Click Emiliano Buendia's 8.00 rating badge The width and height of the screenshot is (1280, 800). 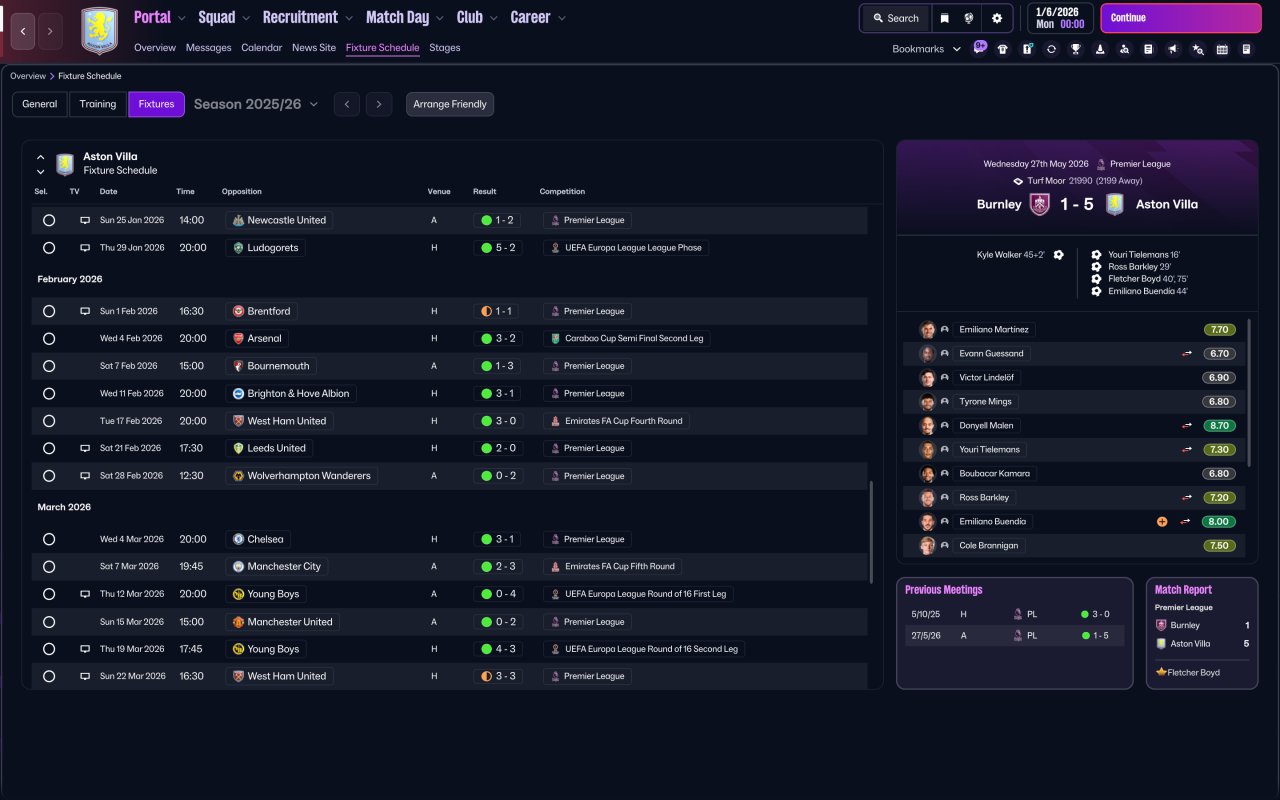1219,522
